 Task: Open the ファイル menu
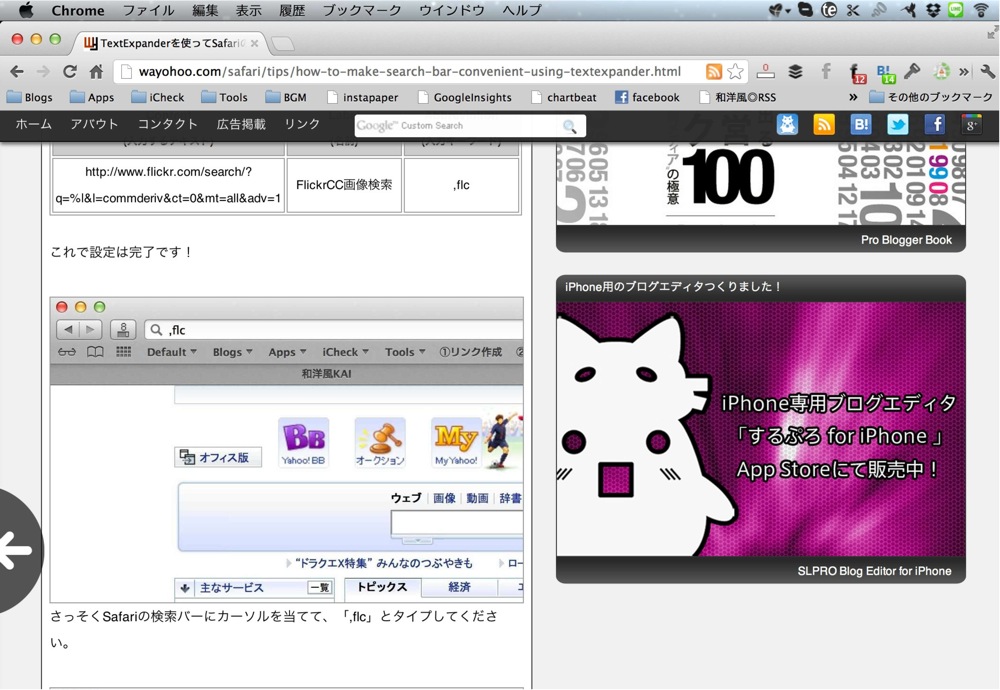coord(148,10)
